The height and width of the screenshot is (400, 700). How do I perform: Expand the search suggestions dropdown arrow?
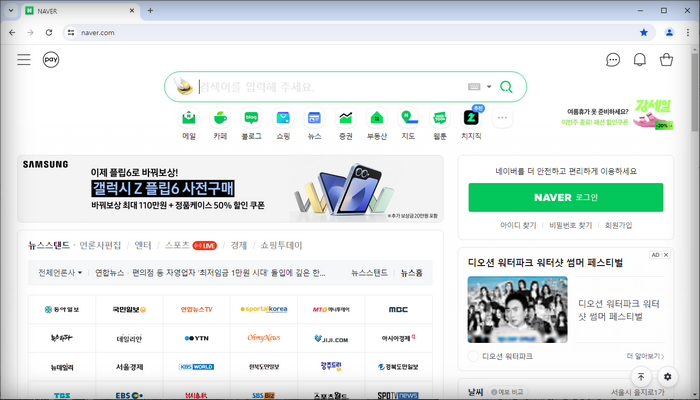click(x=489, y=87)
